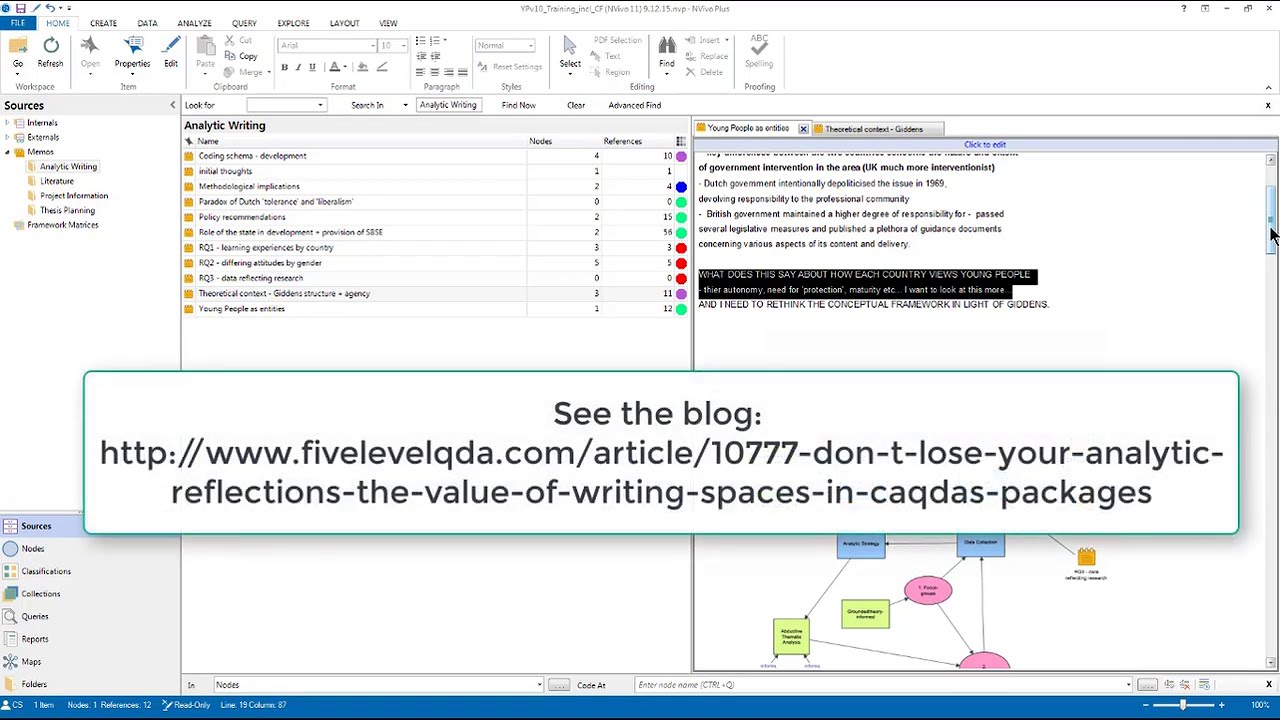This screenshot has height=720, width=1280.
Task: Adjust the zoom slider in status bar
Action: (x=1183, y=705)
